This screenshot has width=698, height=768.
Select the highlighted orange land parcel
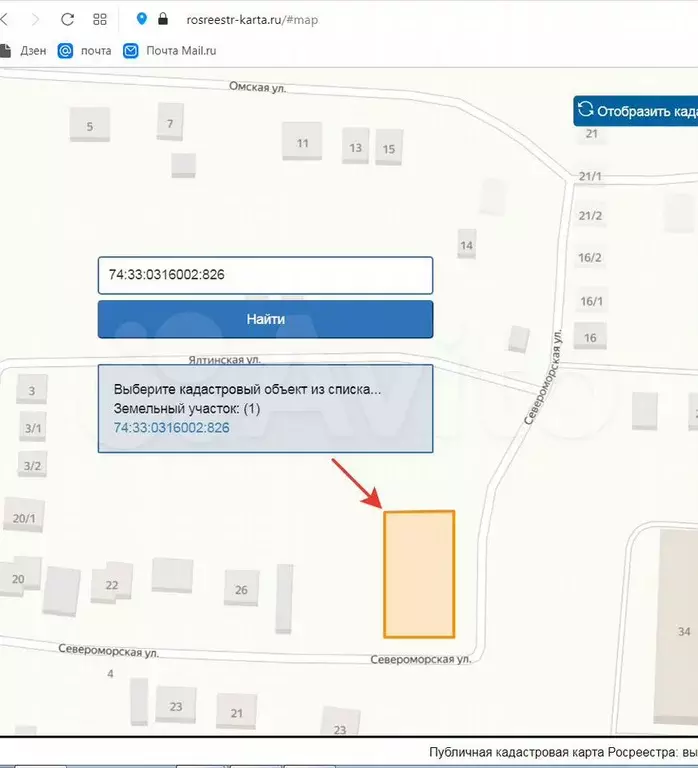click(419, 574)
